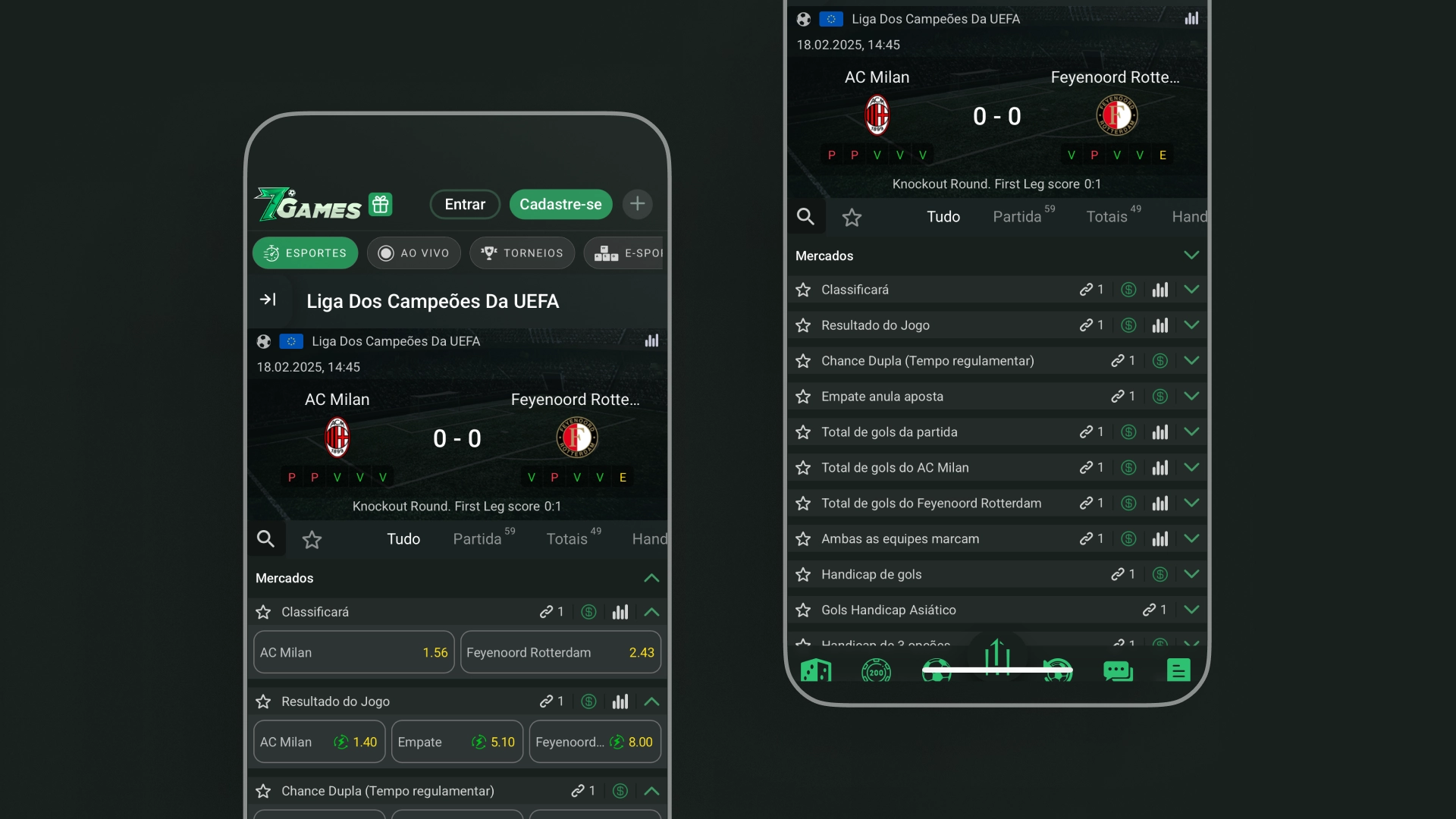Select the Totais tab on right phone
Viewport: 1456px width, 819px height.
1113,216
